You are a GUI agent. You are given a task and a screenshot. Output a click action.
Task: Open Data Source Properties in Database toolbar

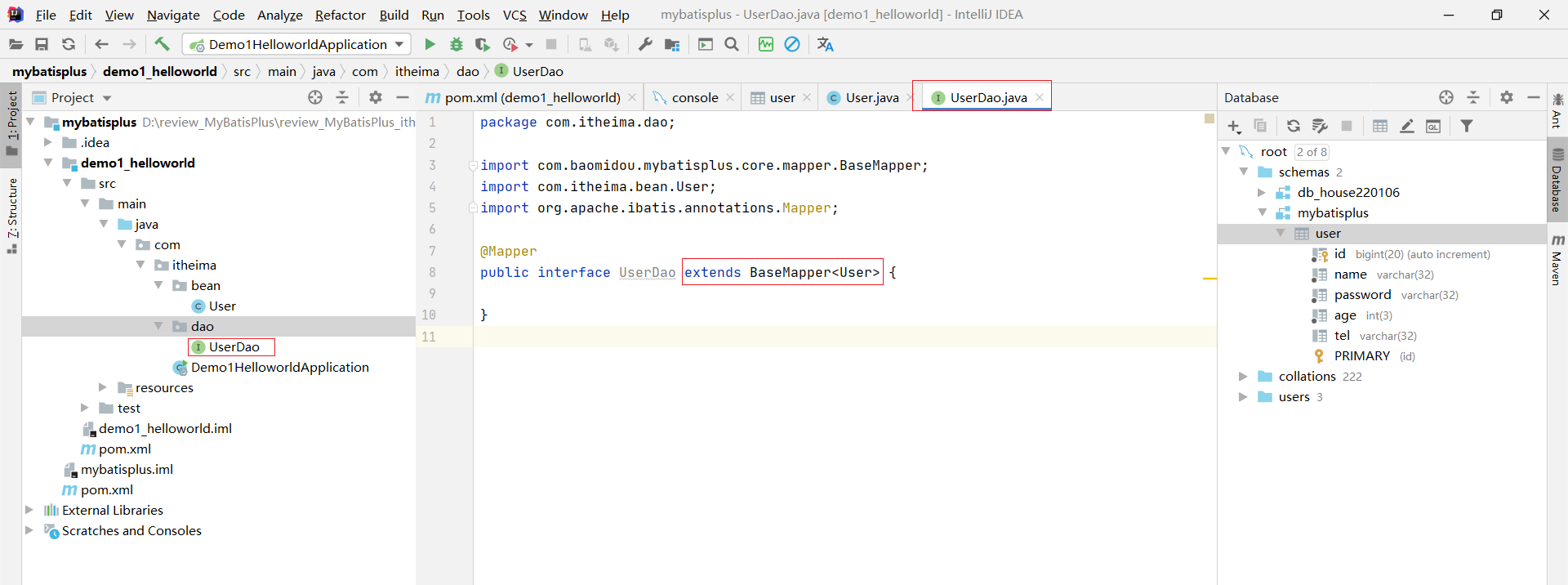(1320, 126)
